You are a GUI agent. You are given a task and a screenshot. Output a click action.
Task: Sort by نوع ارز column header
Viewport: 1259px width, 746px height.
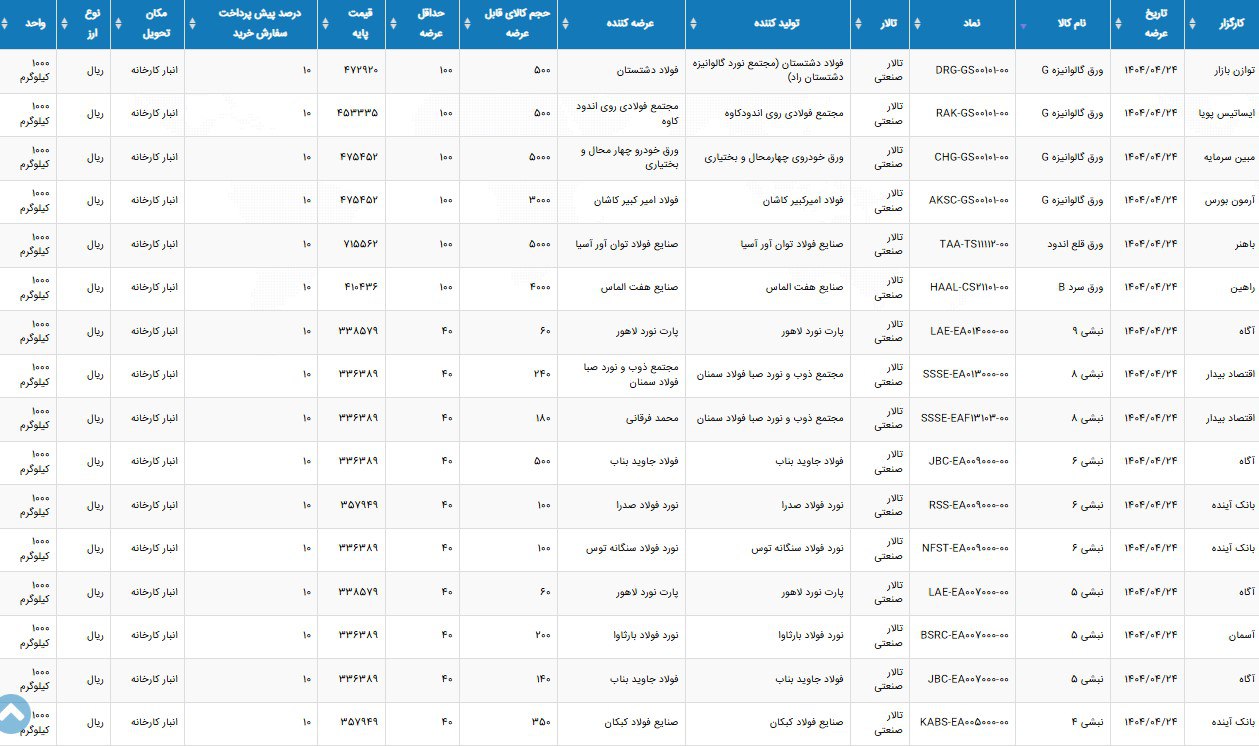coord(65,25)
